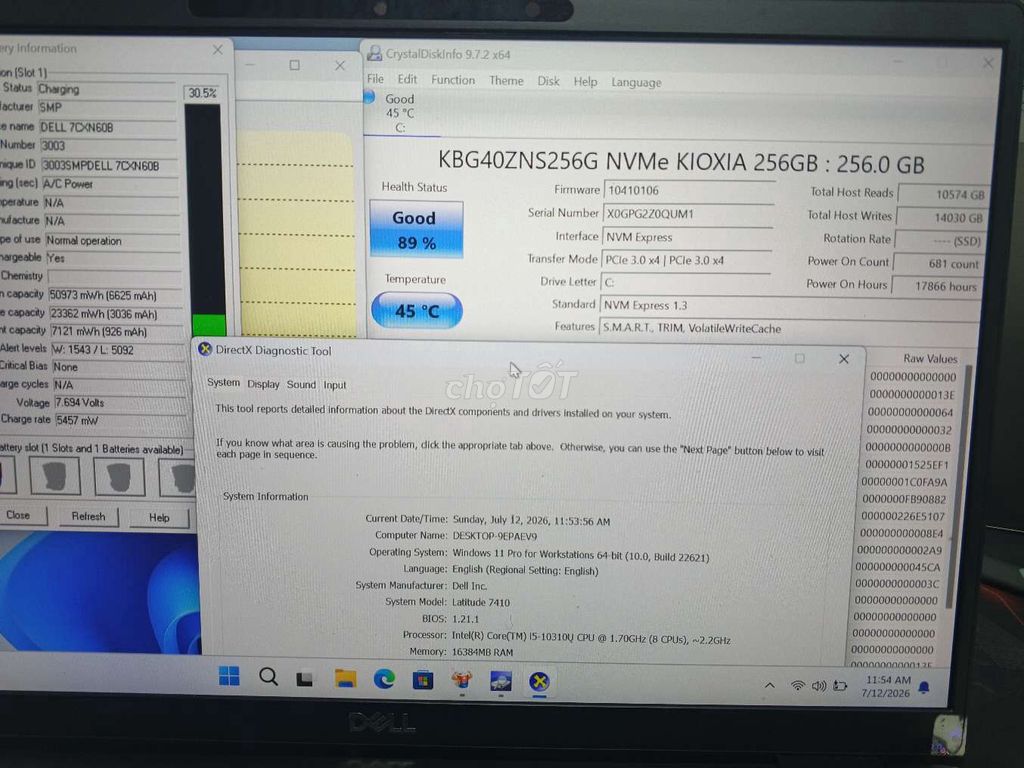
Task: Click Total Host Reads value 10574 GB
Action: point(942,194)
